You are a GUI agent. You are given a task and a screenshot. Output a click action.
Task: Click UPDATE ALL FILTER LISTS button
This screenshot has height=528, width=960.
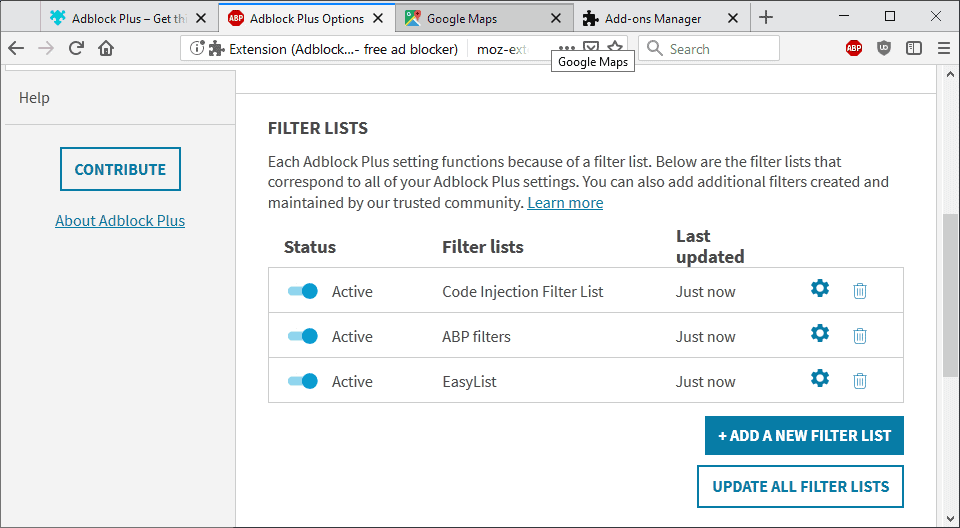[800, 486]
